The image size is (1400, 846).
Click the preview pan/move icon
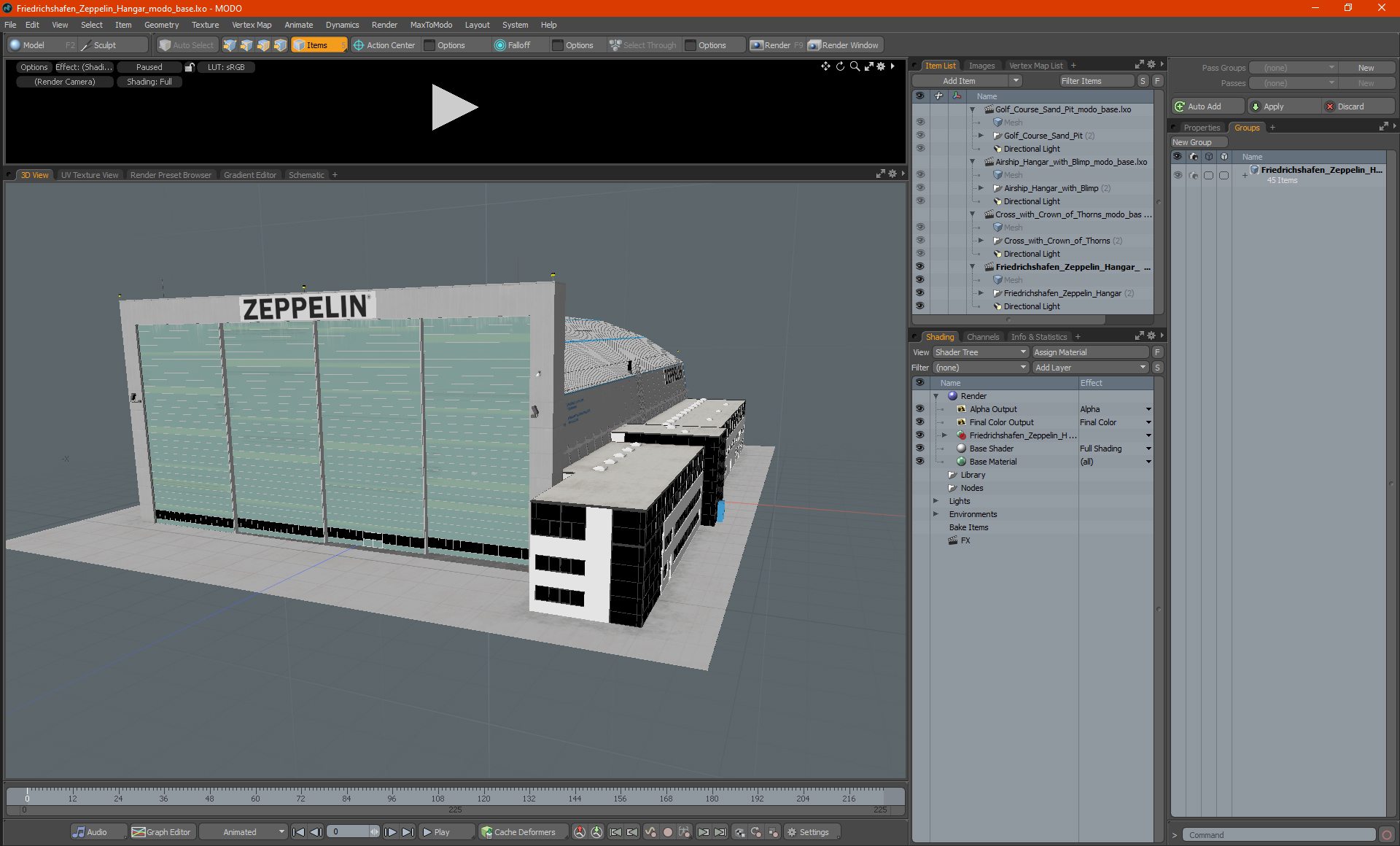(825, 66)
